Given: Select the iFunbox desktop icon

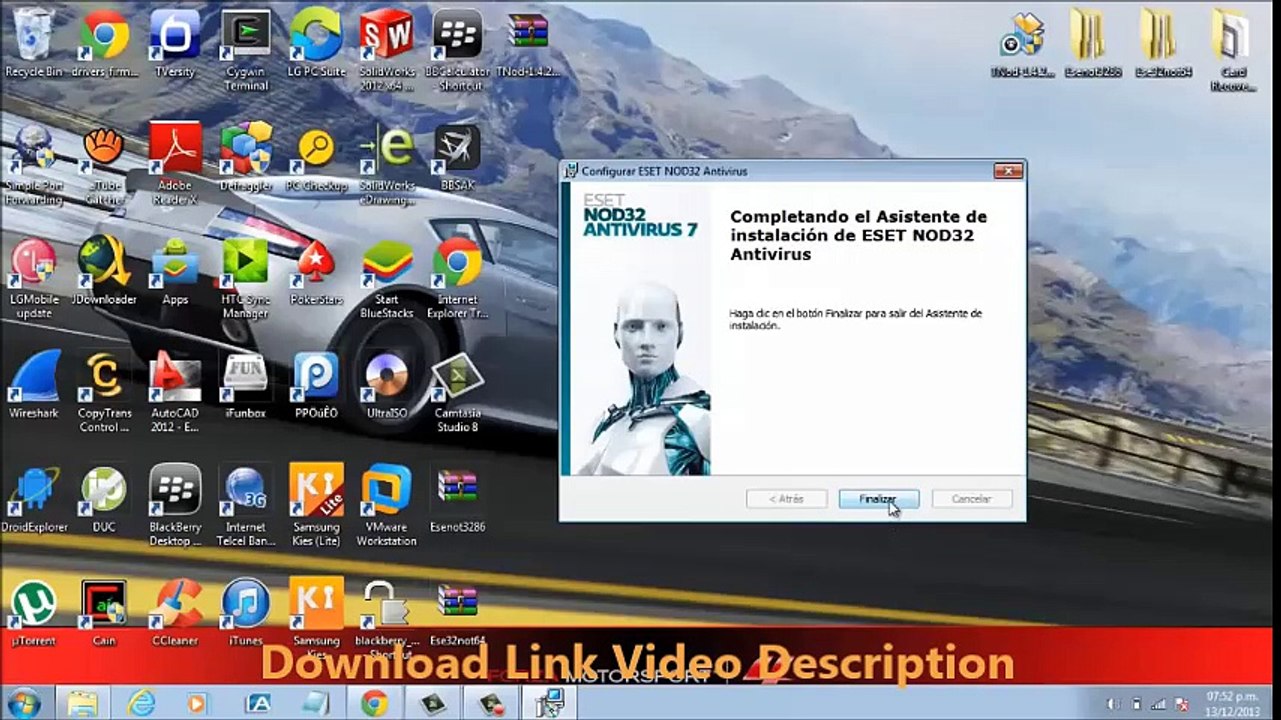Looking at the screenshot, I should tap(246, 385).
